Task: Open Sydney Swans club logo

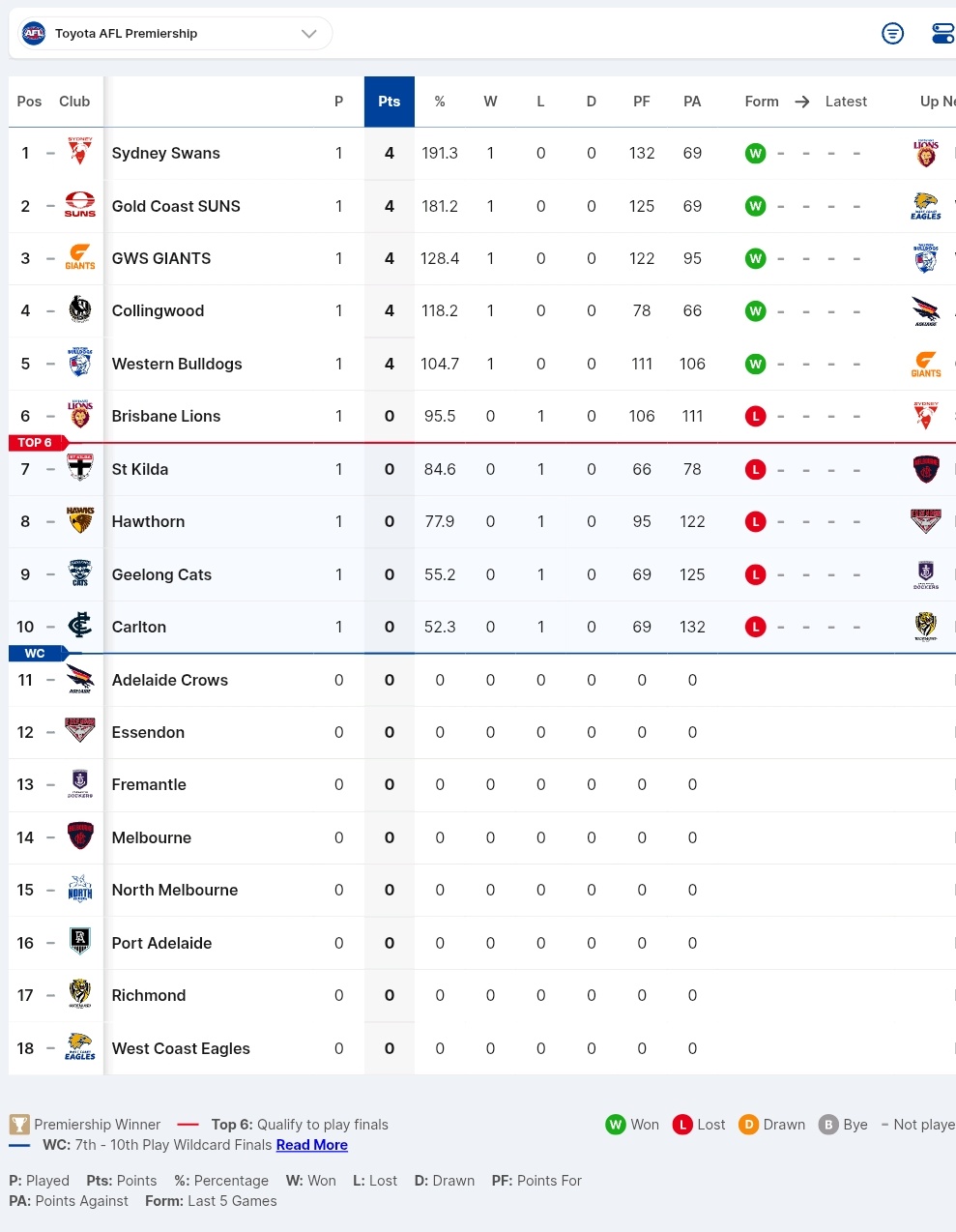Action: 80,153
